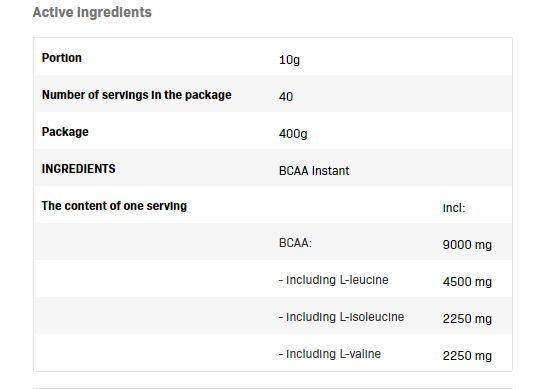Image resolution: width=549 pixels, height=389 pixels.
Task: Click the 9000 mg value
Action: 467,245
